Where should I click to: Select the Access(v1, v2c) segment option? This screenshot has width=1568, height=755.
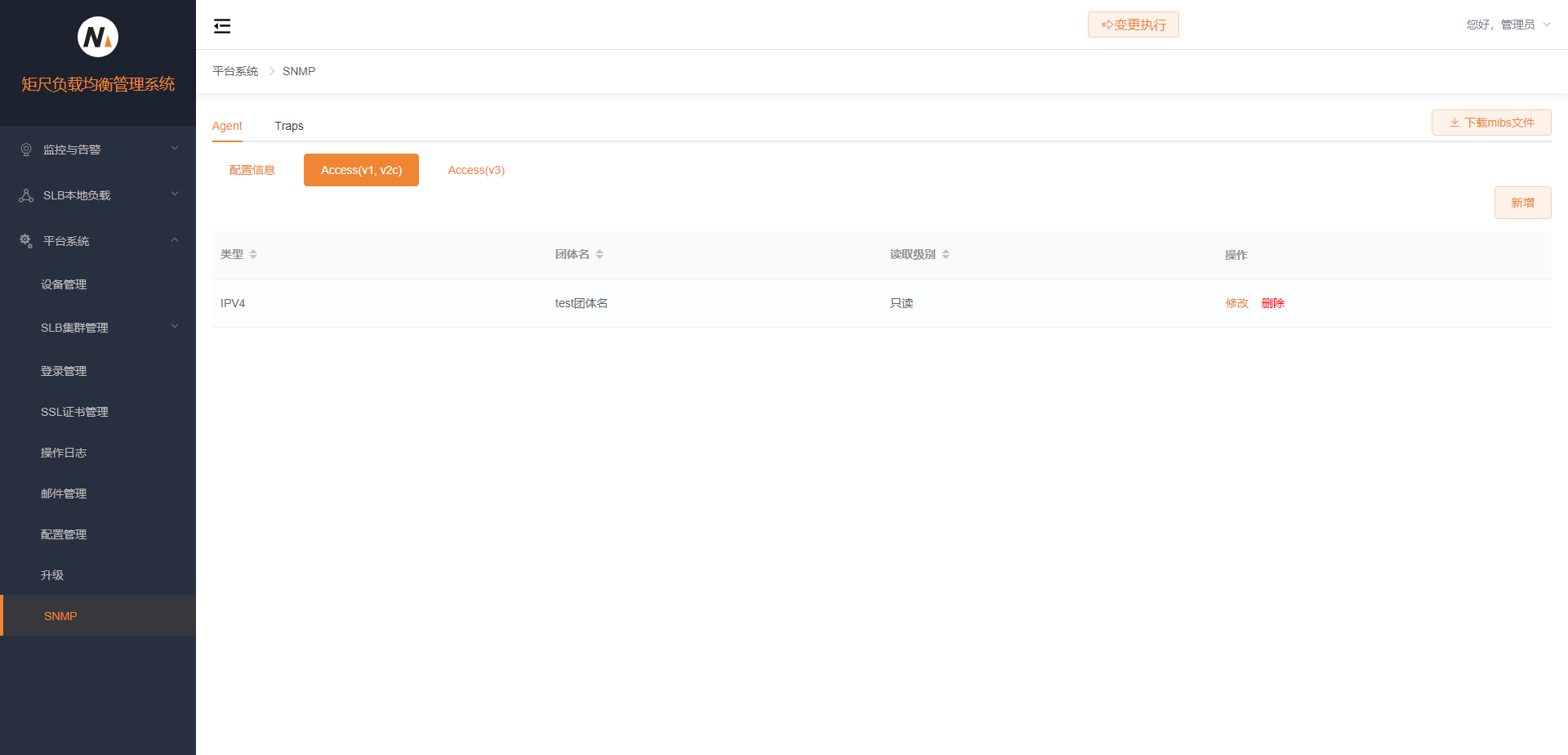point(361,170)
